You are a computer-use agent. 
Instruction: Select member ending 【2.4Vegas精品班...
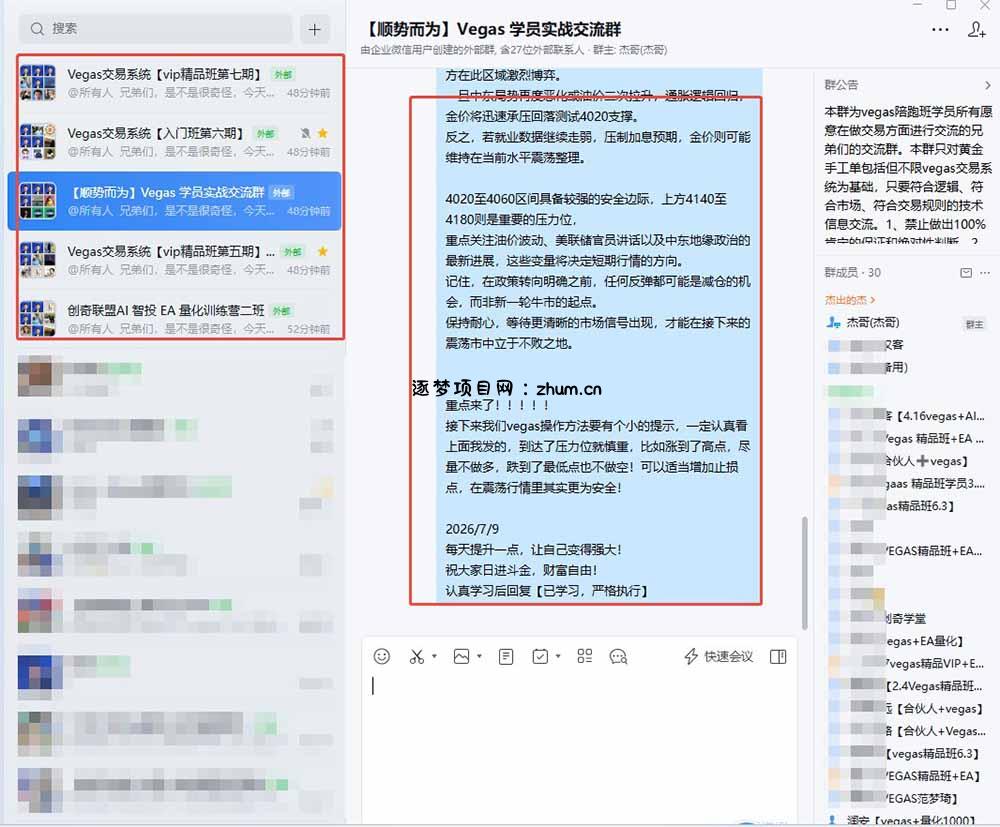coord(906,686)
